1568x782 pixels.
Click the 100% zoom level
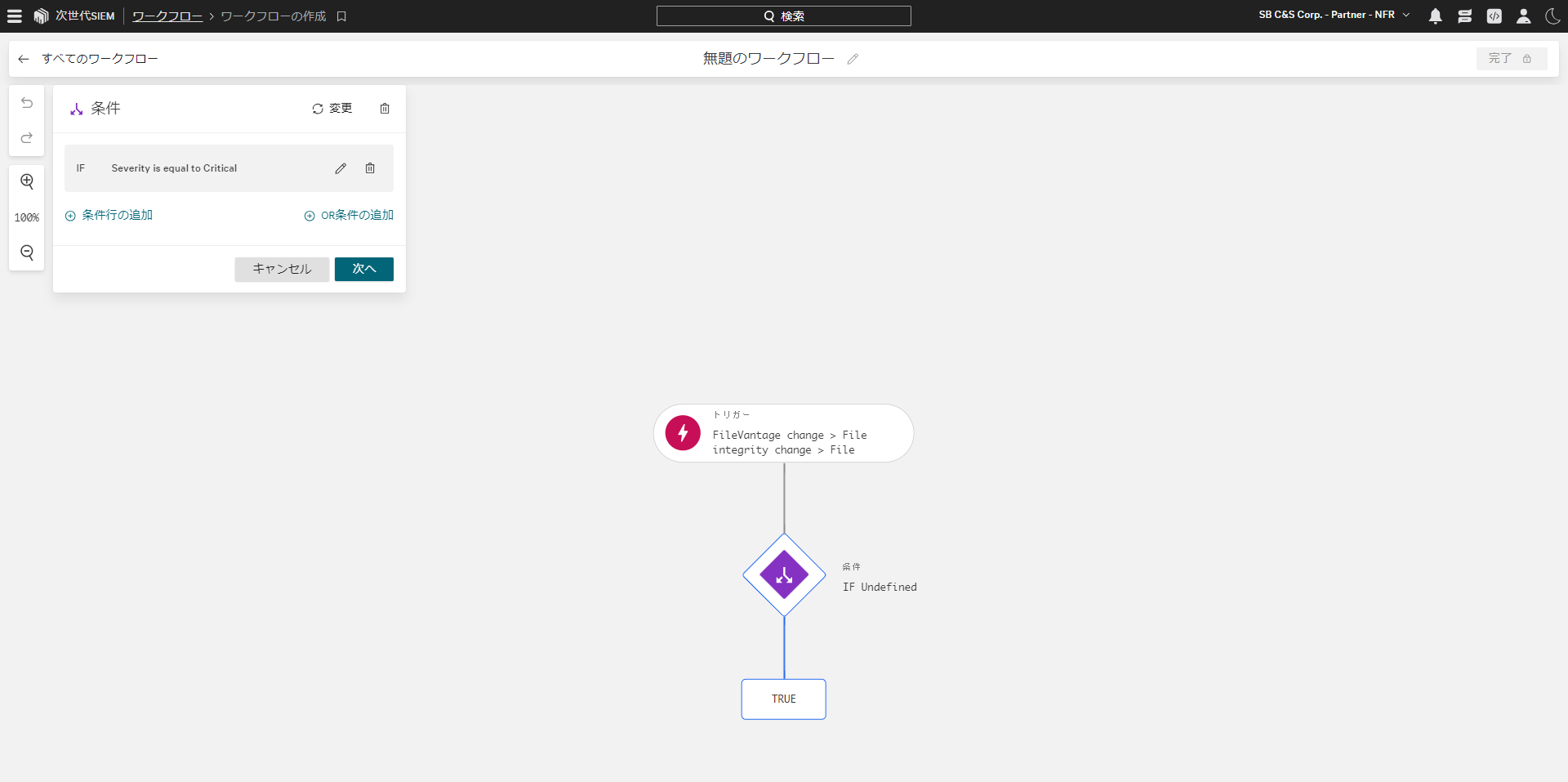pyautogui.click(x=27, y=217)
